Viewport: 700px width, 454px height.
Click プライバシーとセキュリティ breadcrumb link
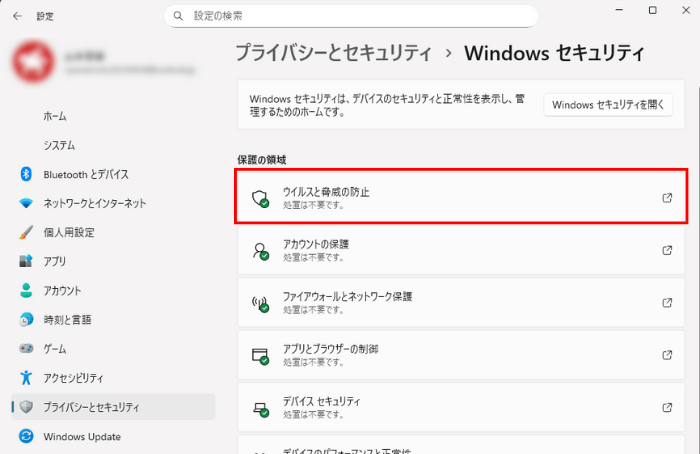(333, 53)
